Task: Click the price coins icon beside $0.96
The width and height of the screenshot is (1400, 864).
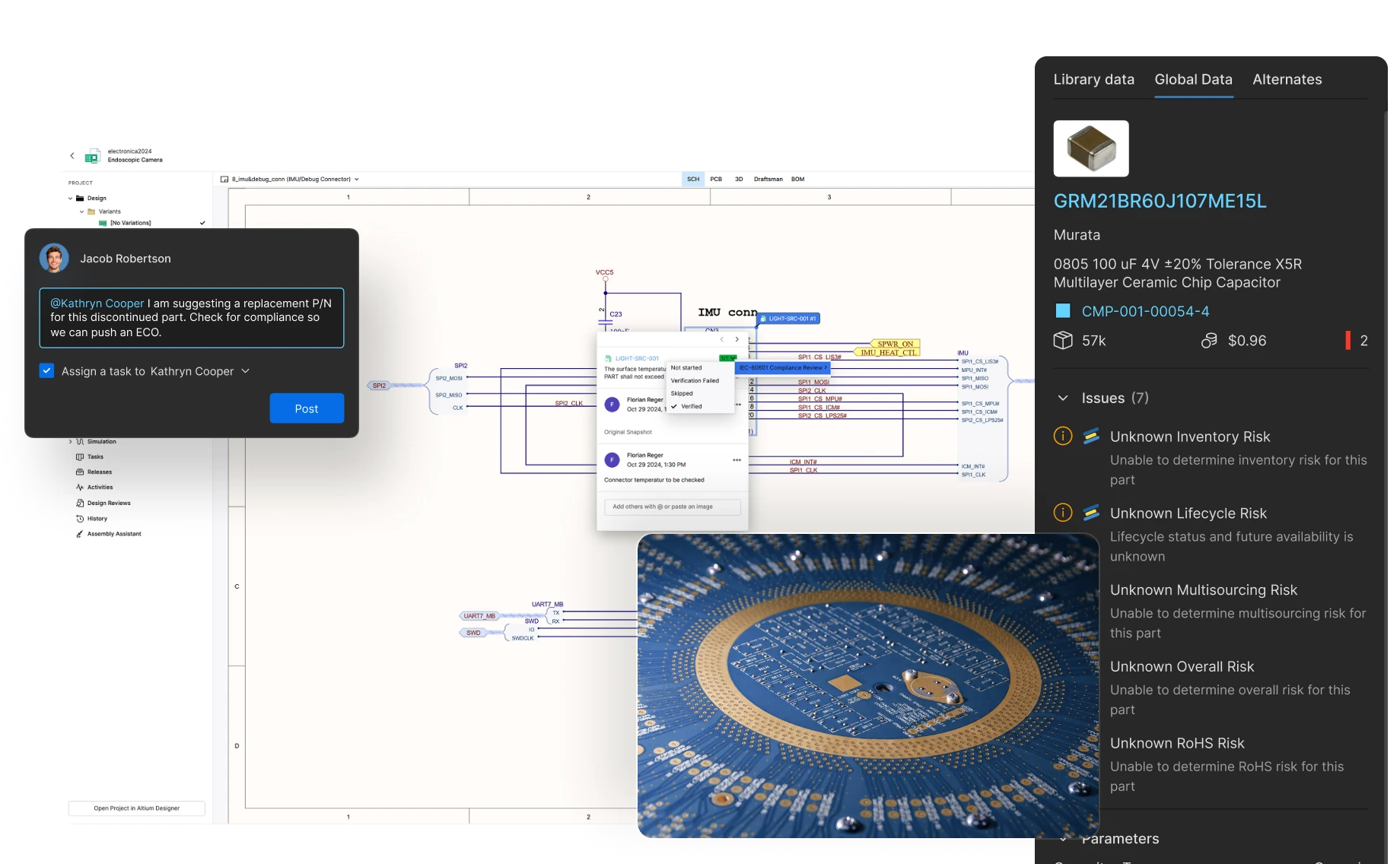Action: (1209, 341)
